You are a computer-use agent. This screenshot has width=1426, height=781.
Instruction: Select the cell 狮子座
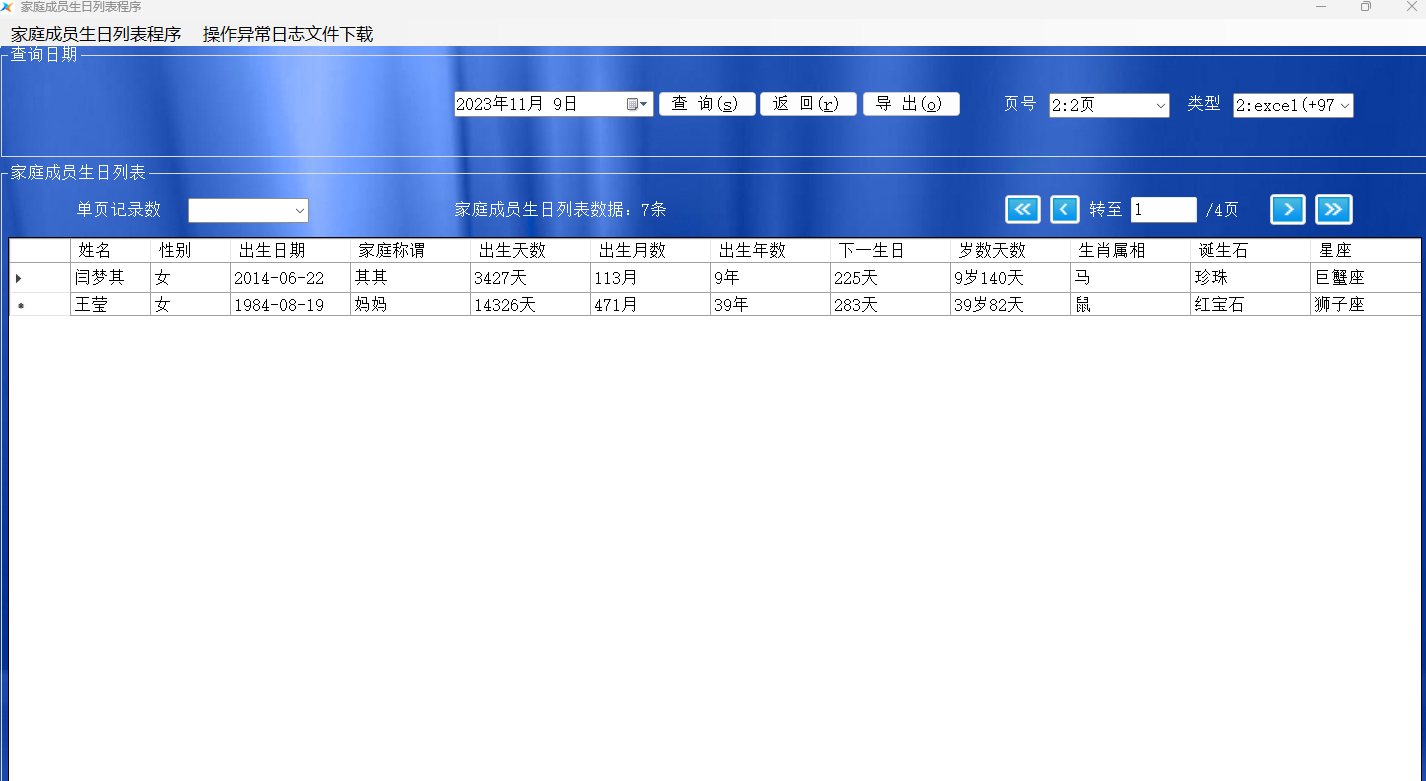pyautogui.click(x=1365, y=305)
